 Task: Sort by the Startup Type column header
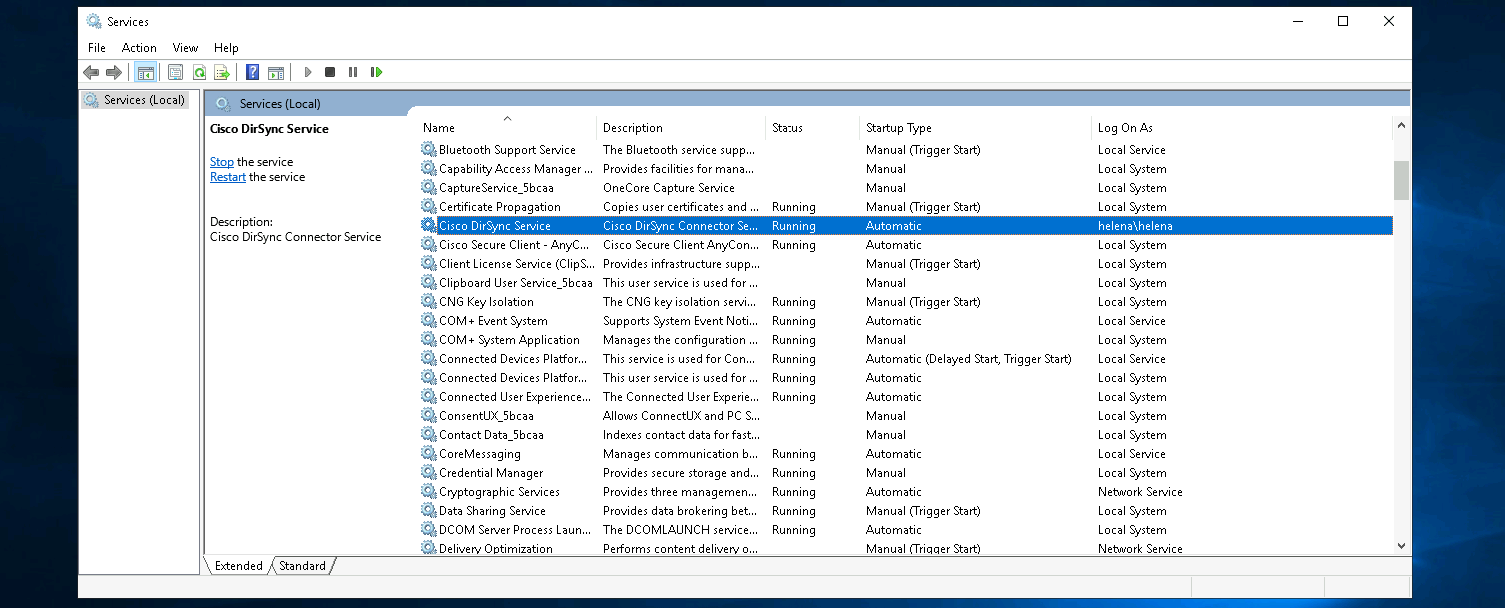898,128
